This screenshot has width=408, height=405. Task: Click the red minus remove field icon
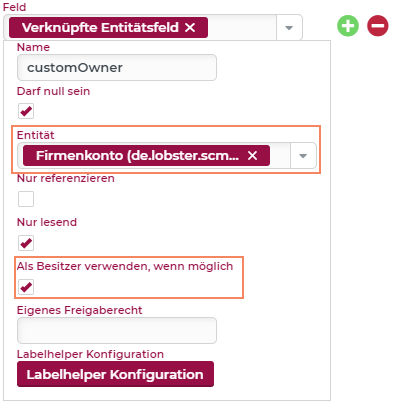click(378, 26)
